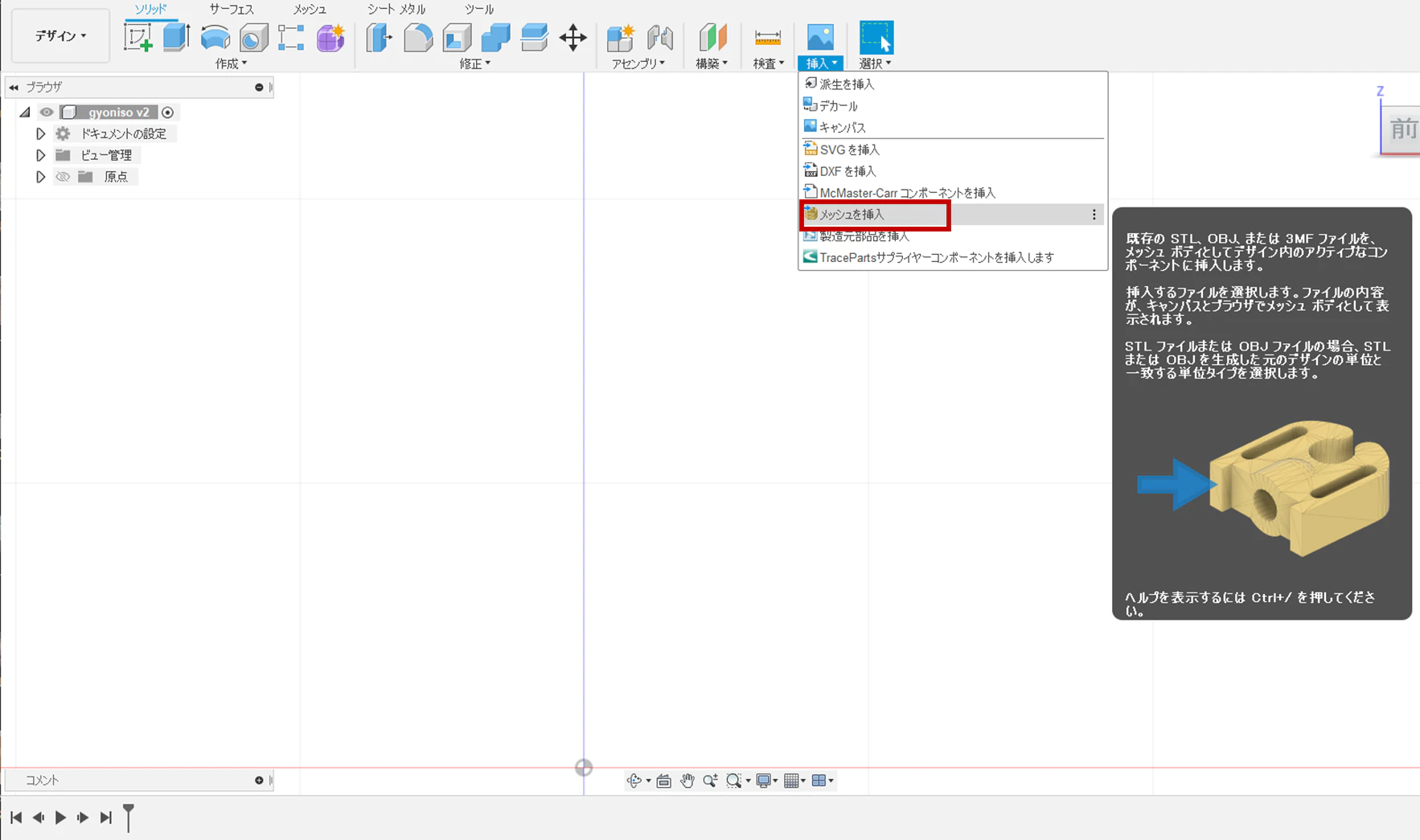Expand the ビュー管理 tree node
Viewport: 1420px width, 840px height.
point(40,155)
